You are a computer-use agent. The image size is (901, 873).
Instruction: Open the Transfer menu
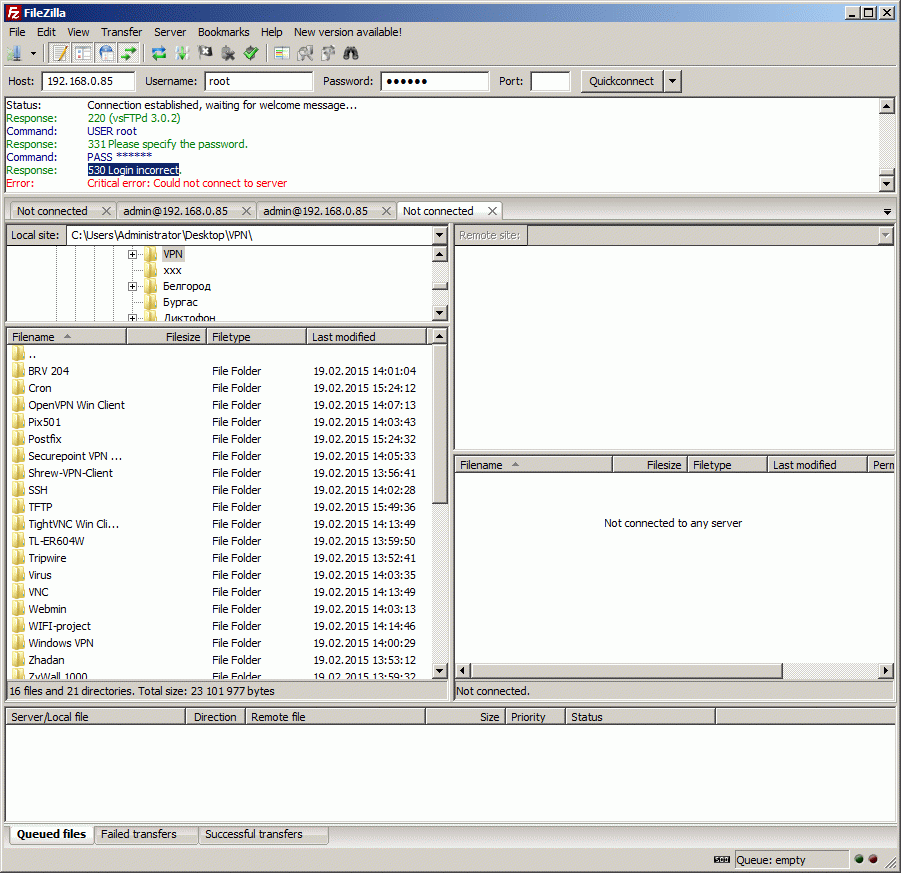[x=121, y=32]
